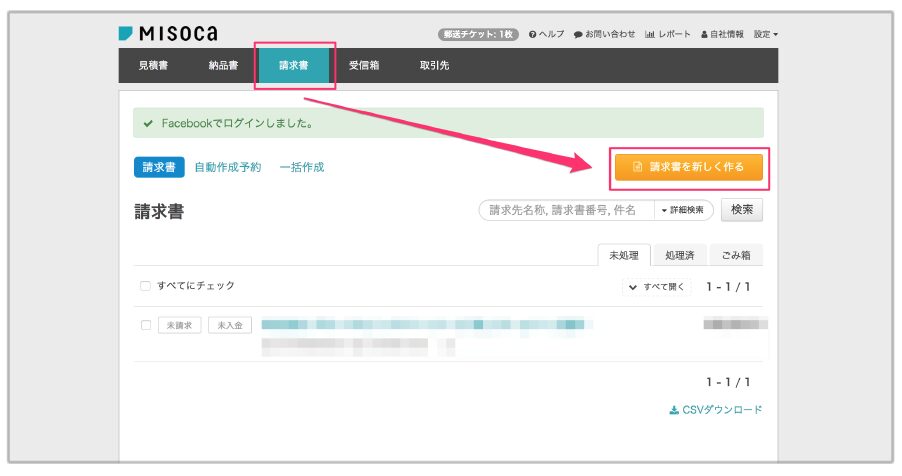902x476 pixels.
Task: Click the Misoca logo
Action: pos(167,33)
